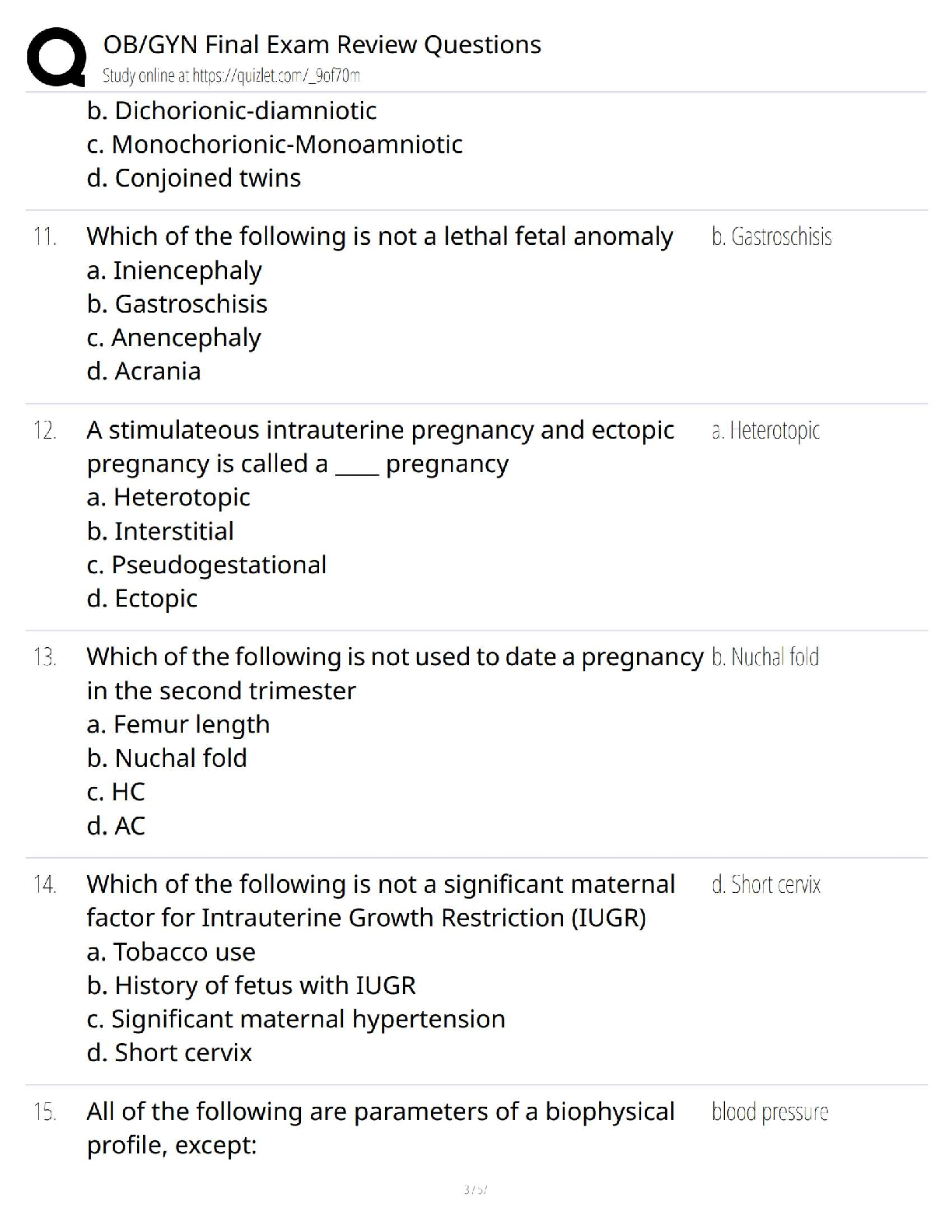Choose option c. Pseudogestational
Image resolution: width=952 pixels, height=1232 pixels.
(207, 565)
